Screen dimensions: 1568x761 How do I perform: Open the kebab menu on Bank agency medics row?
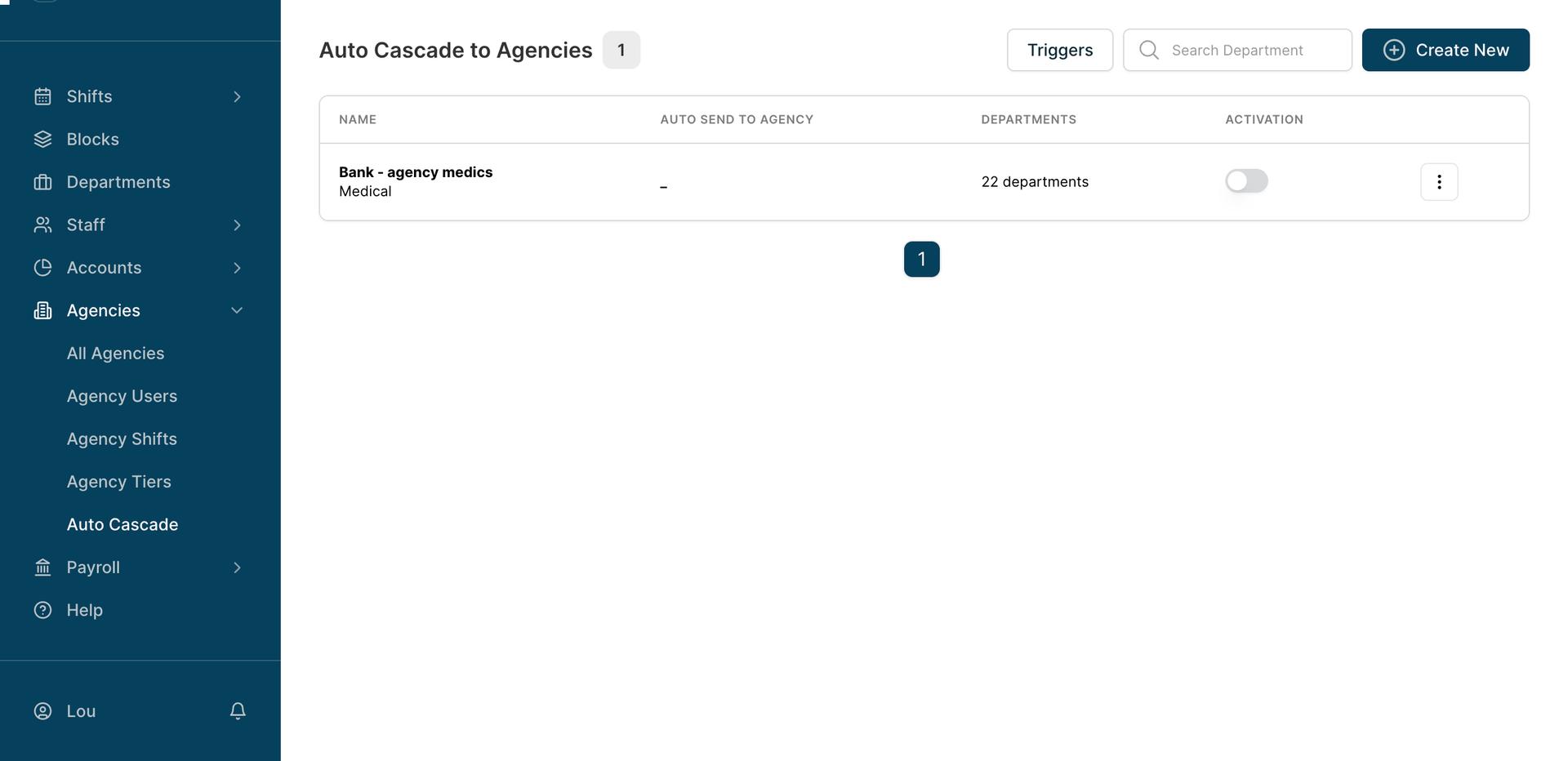(x=1439, y=180)
